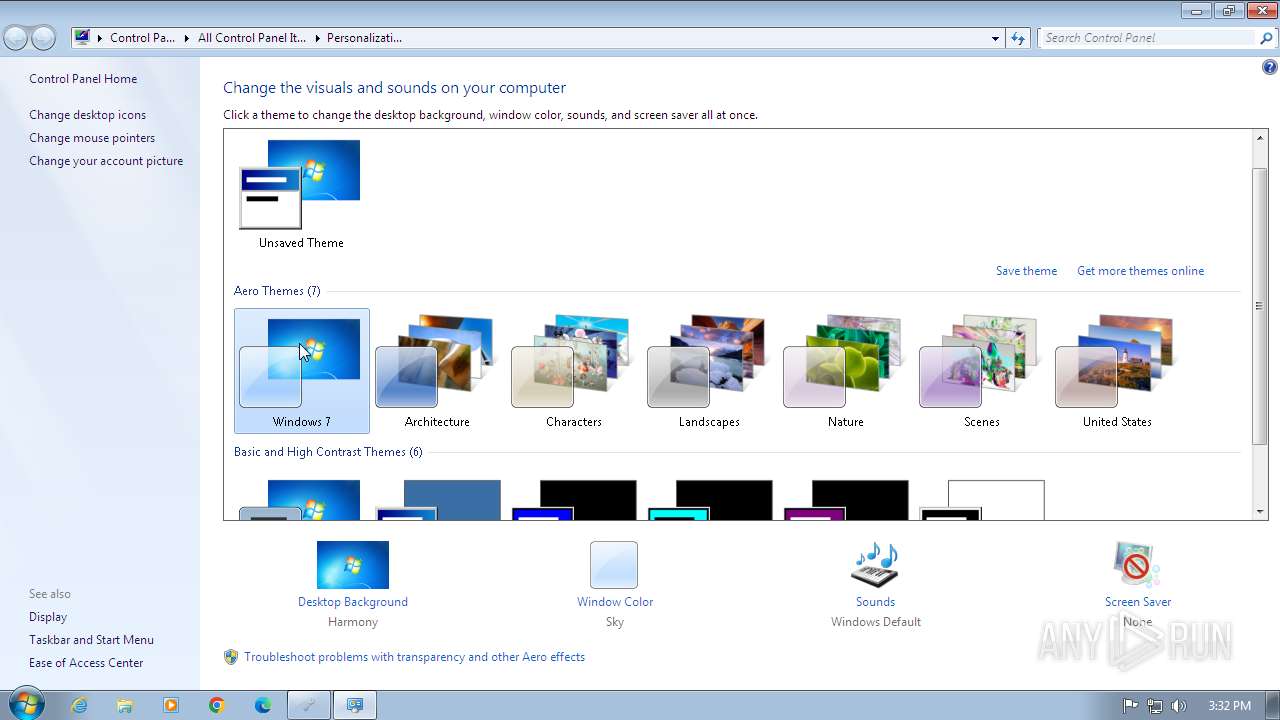Open Ease of Access Center link

(x=86, y=663)
